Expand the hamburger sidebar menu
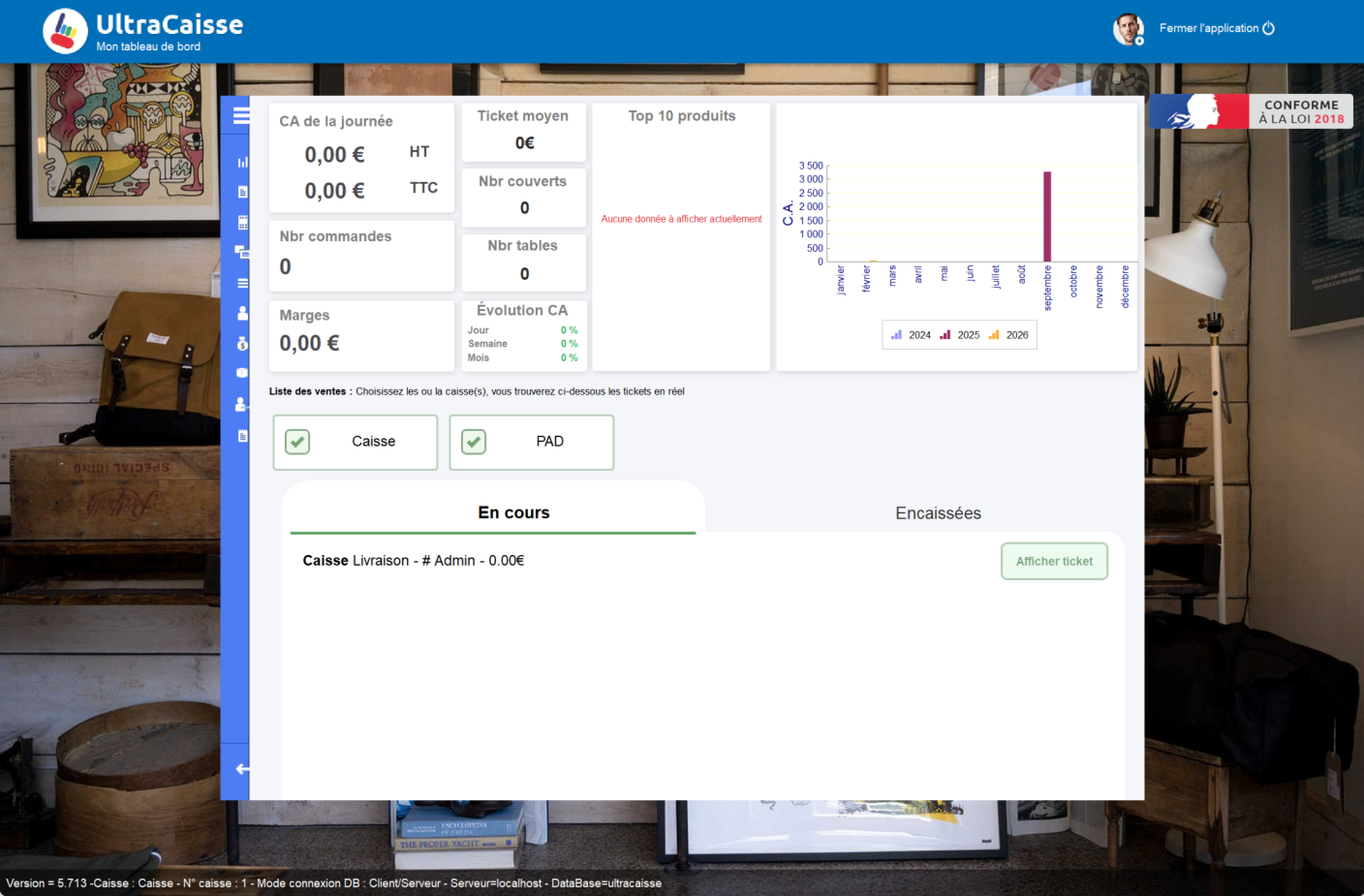 tap(241, 115)
